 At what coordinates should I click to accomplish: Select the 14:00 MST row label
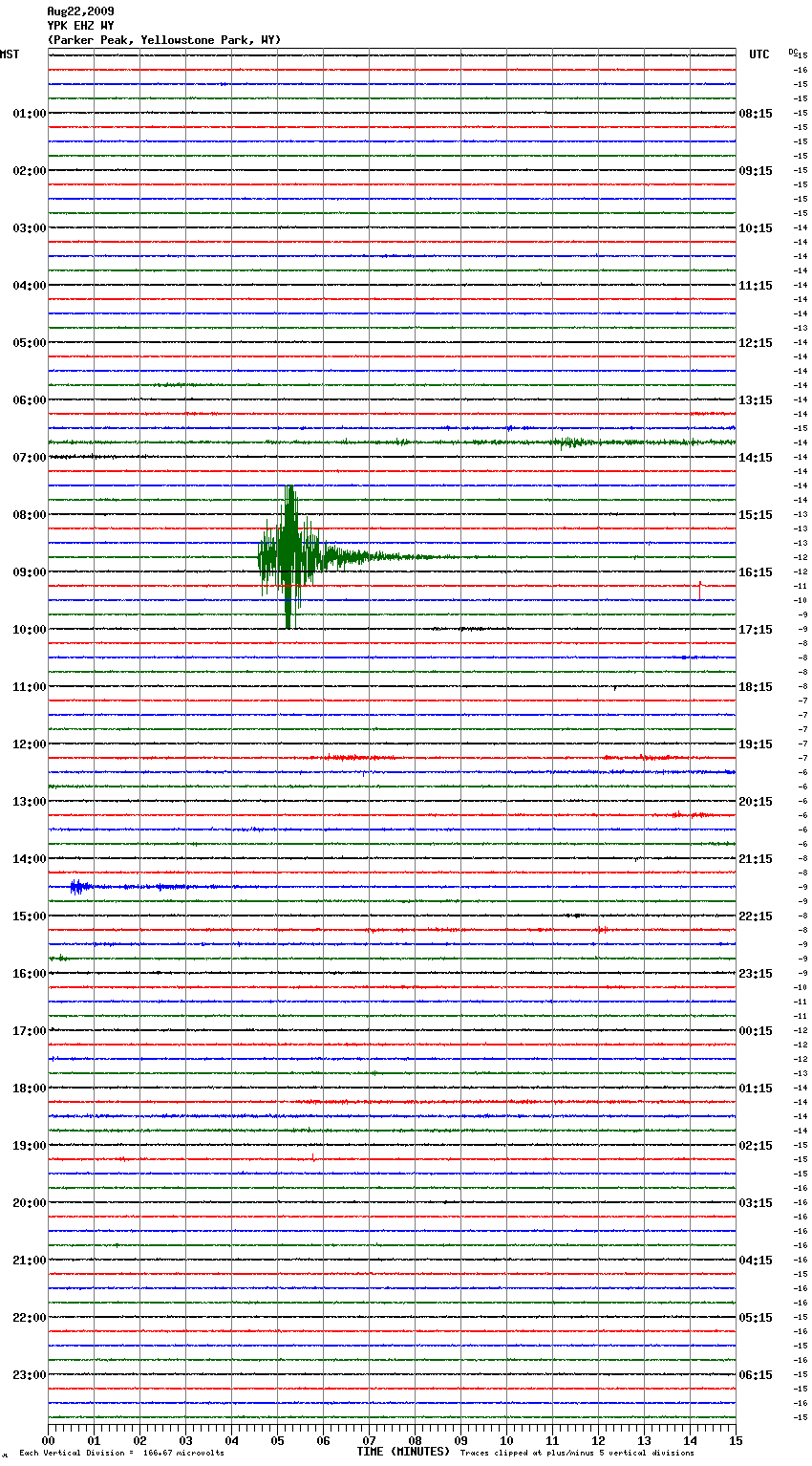point(29,859)
